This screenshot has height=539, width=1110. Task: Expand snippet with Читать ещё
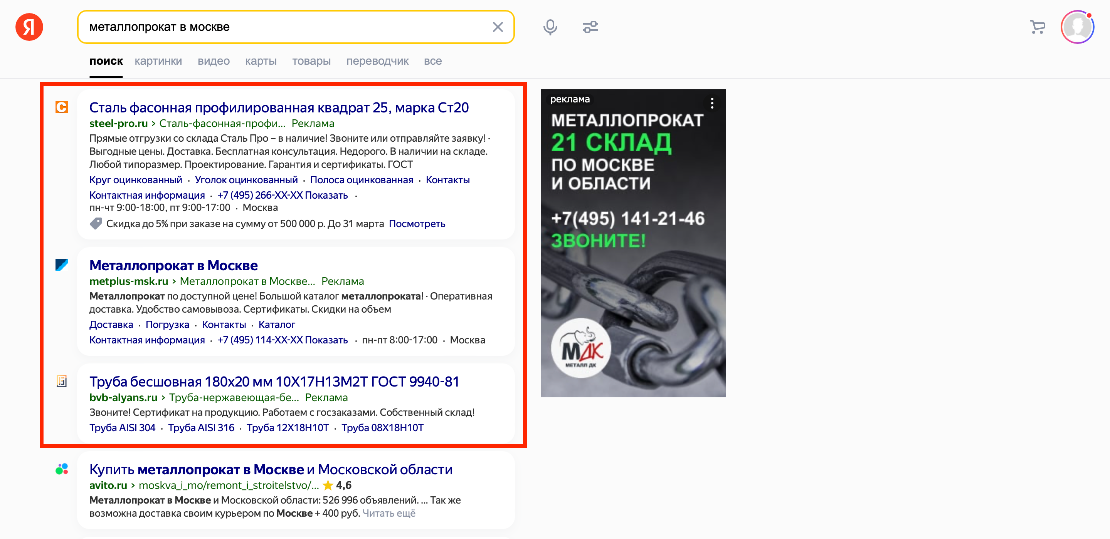pyautogui.click(x=389, y=514)
